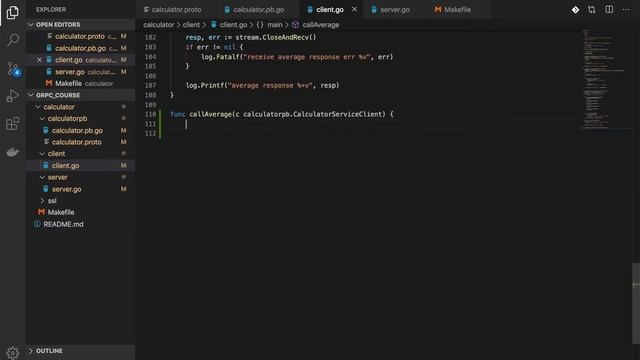Close the client.go editor tab

(354, 9)
